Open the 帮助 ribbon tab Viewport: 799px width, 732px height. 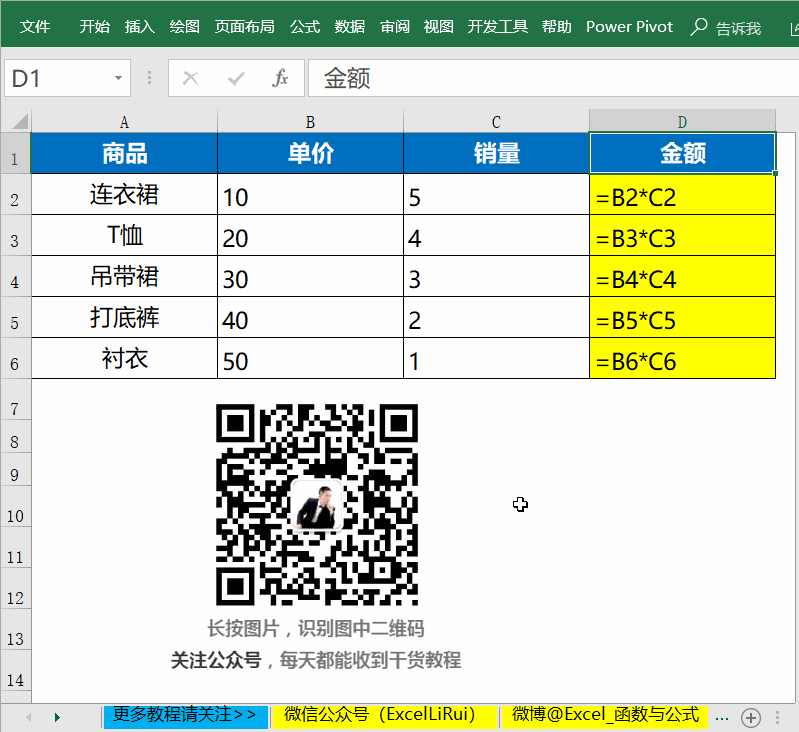(x=556, y=26)
